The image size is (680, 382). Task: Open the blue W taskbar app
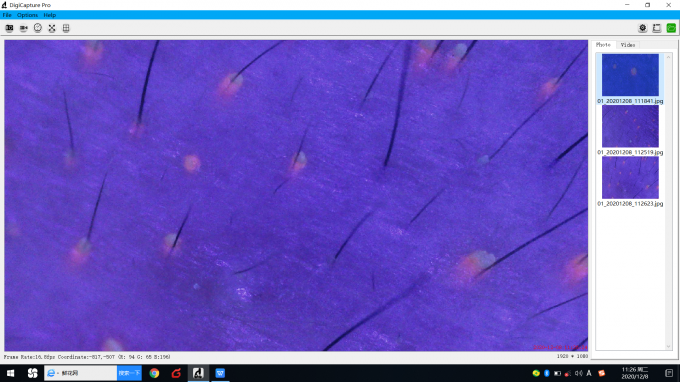pyautogui.click(x=220, y=373)
